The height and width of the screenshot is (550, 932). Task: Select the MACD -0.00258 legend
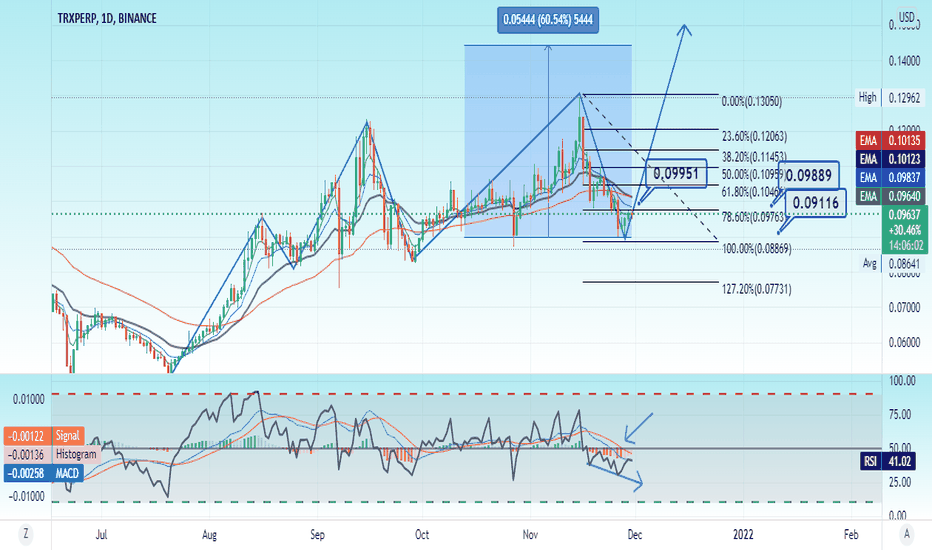[44, 473]
